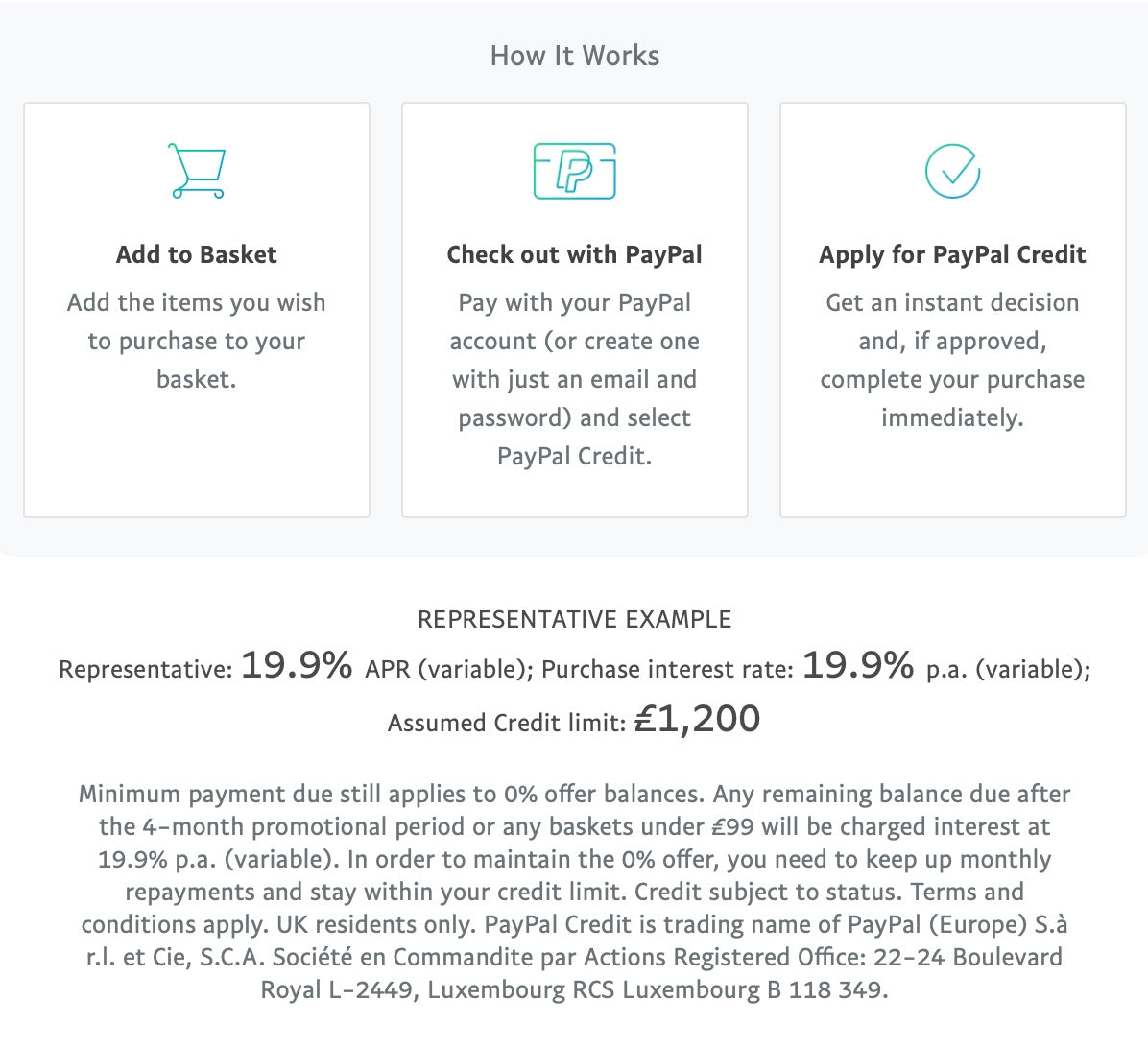Click the 19.9% figure before APR

coord(297,665)
